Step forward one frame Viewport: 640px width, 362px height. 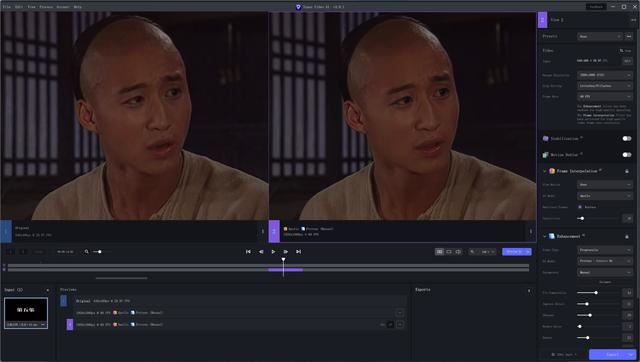286,252
